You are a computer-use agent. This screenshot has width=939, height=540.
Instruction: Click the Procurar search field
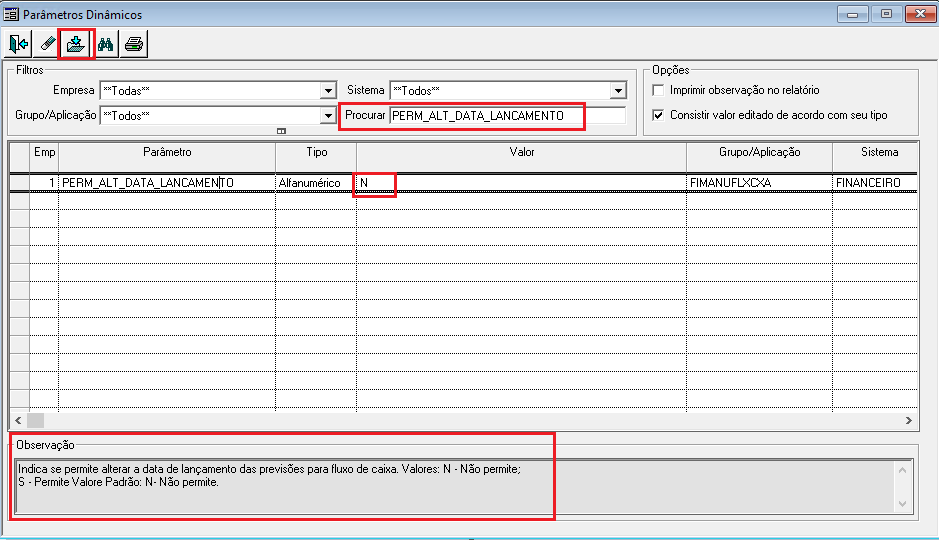click(x=507, y=116)
